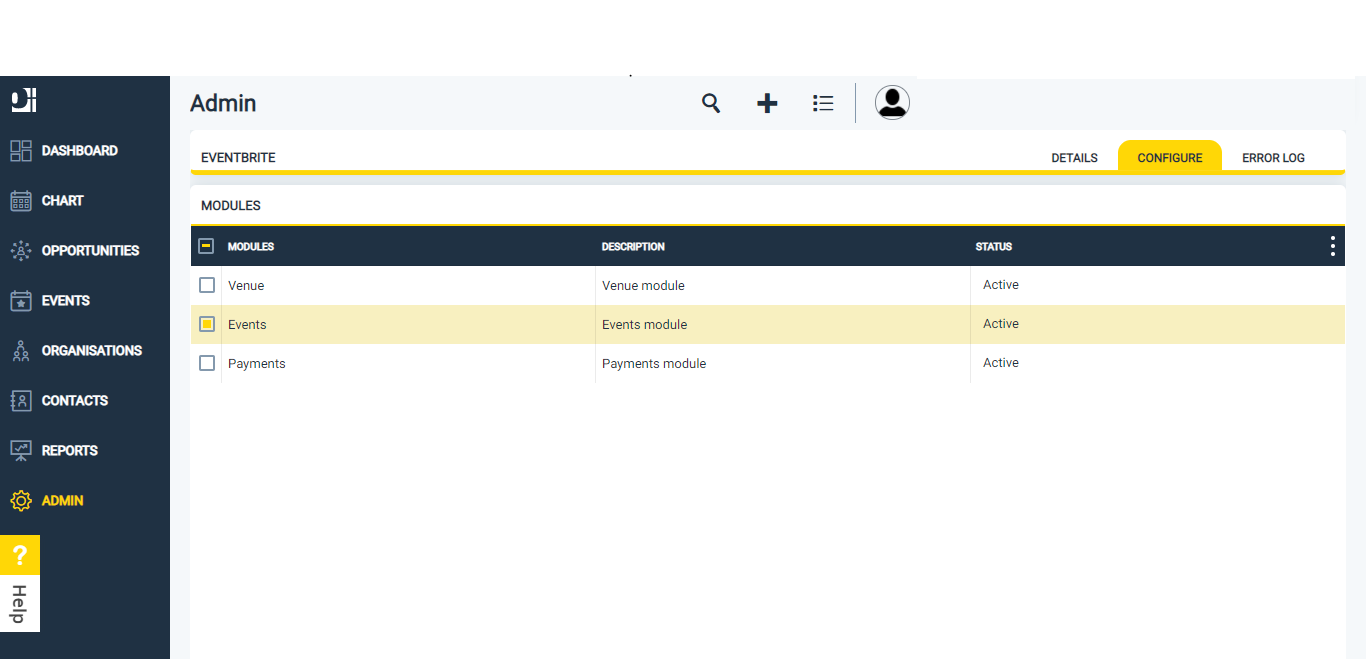Click the application logo in sidebar
This screenshot has height=659, width=1366.
(23, 100)
